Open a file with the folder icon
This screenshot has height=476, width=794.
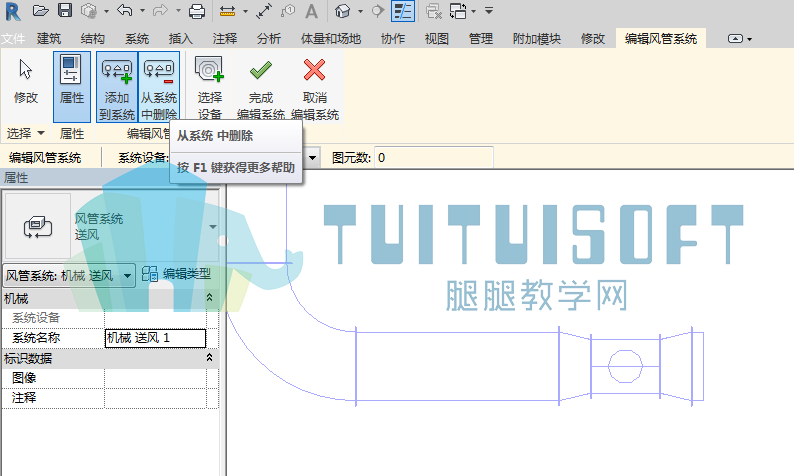41,11
